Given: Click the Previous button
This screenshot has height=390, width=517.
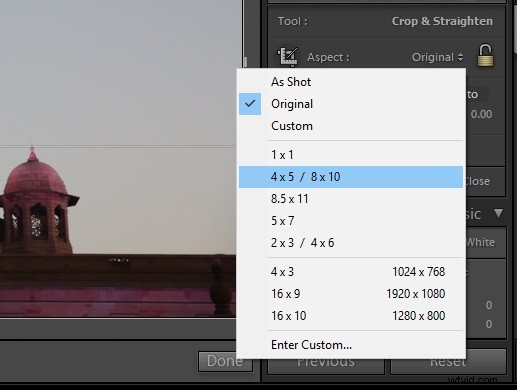Looking at the screenshot, I should pyautogui.click(x=326, y=362).
